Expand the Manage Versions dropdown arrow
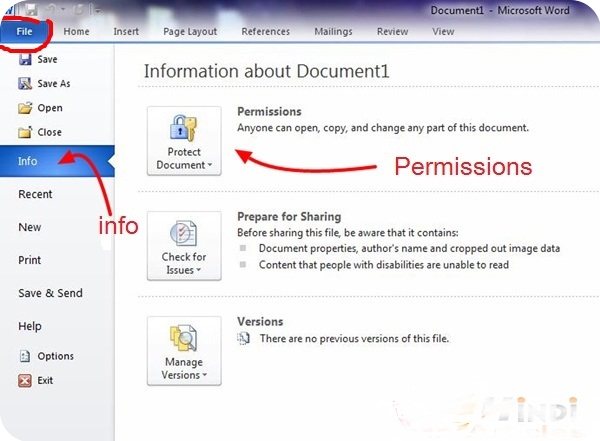Screen dimensions: 600x441 [204, 375]
